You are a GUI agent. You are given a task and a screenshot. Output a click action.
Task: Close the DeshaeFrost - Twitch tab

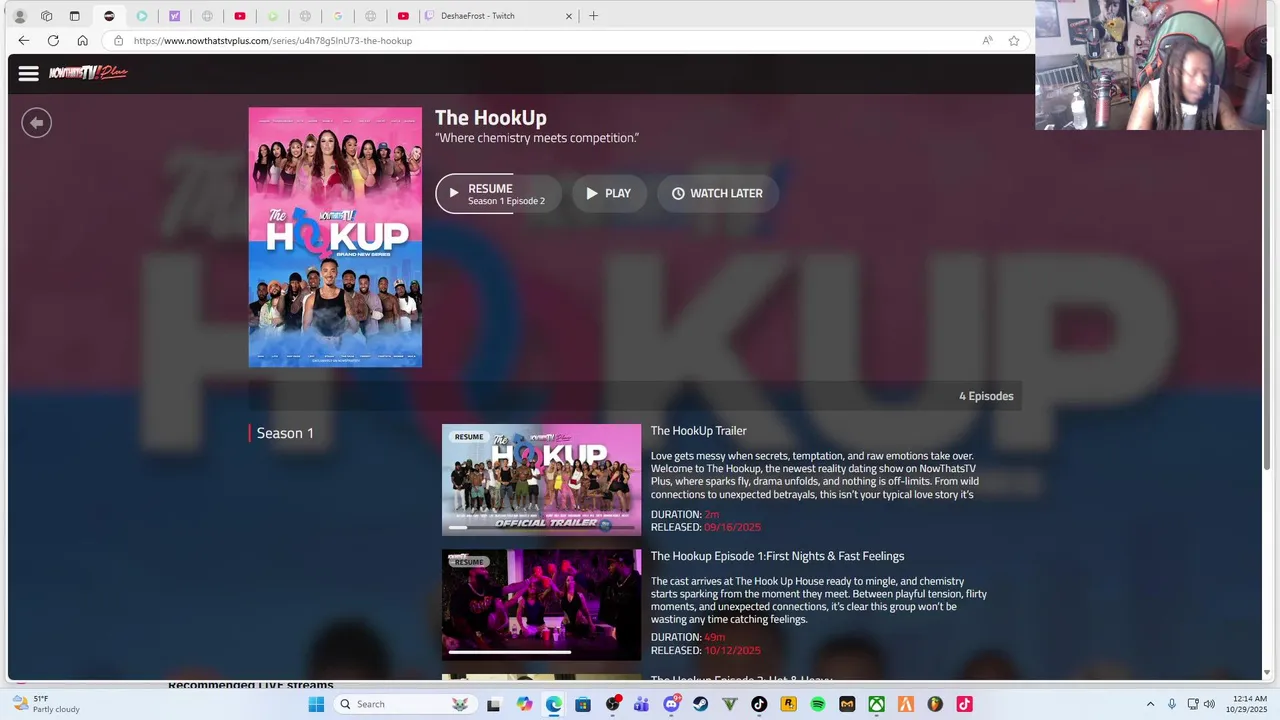click(569, 16)
